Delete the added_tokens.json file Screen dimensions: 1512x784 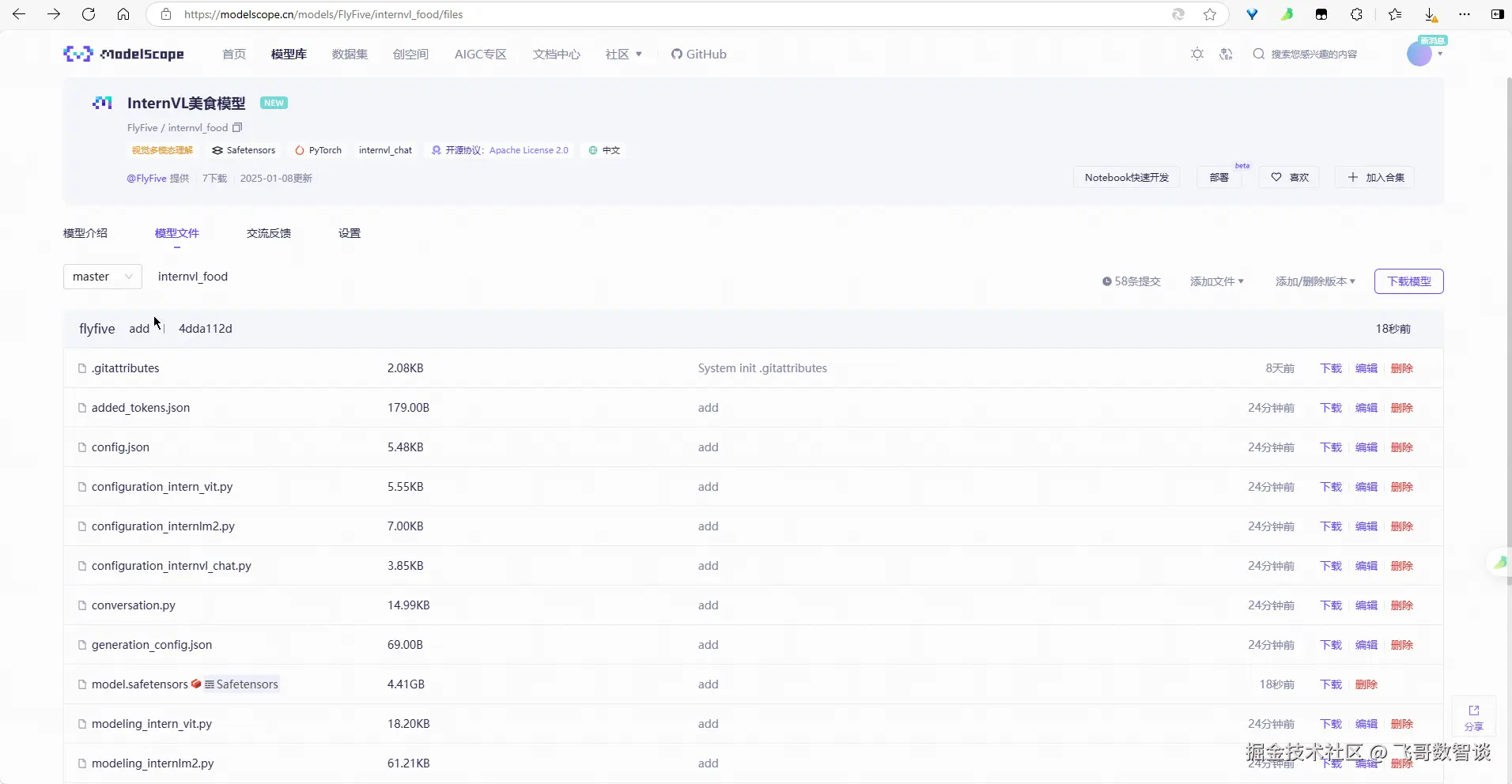[x=1402, y=408]
